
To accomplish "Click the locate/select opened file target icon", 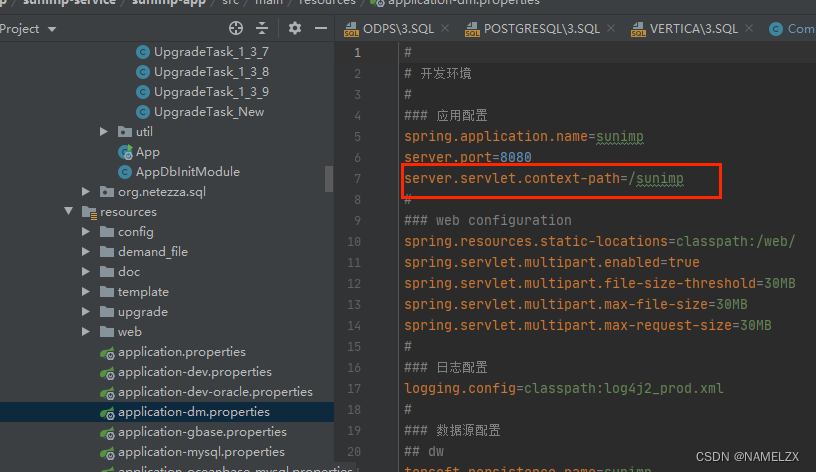I will point(236,29).
